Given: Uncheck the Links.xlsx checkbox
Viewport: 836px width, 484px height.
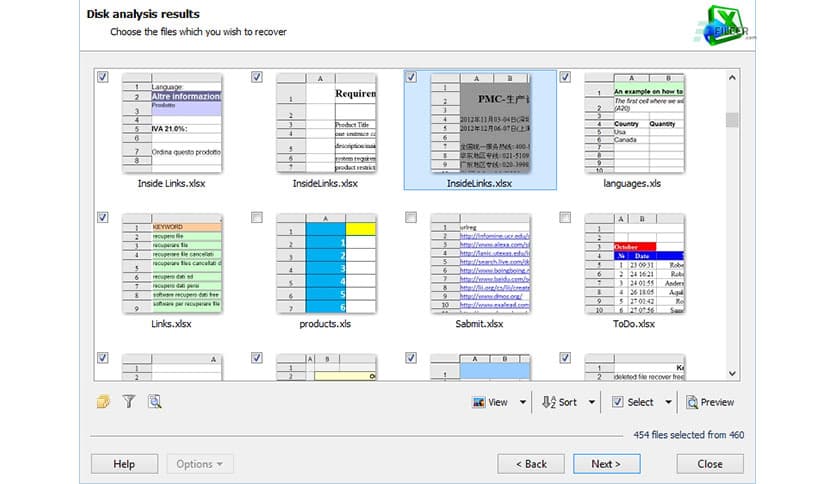Looking at the screenshot, I should click(103, 217).
